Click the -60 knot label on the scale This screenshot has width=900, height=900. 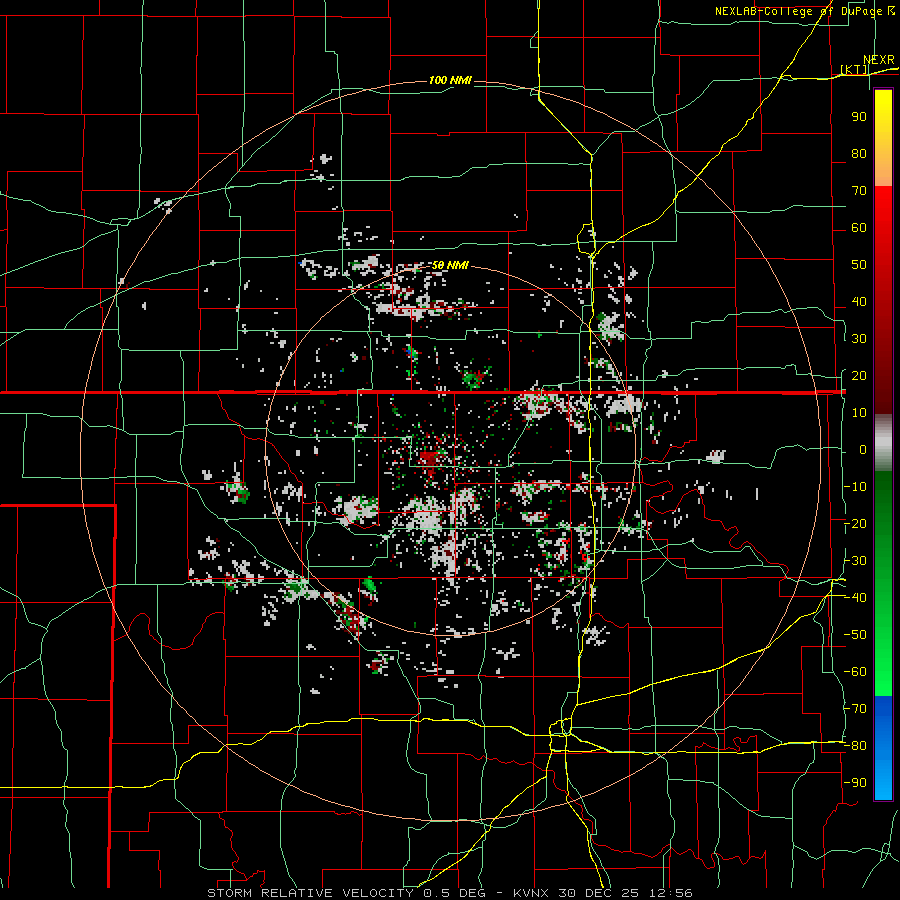[856, 672]
